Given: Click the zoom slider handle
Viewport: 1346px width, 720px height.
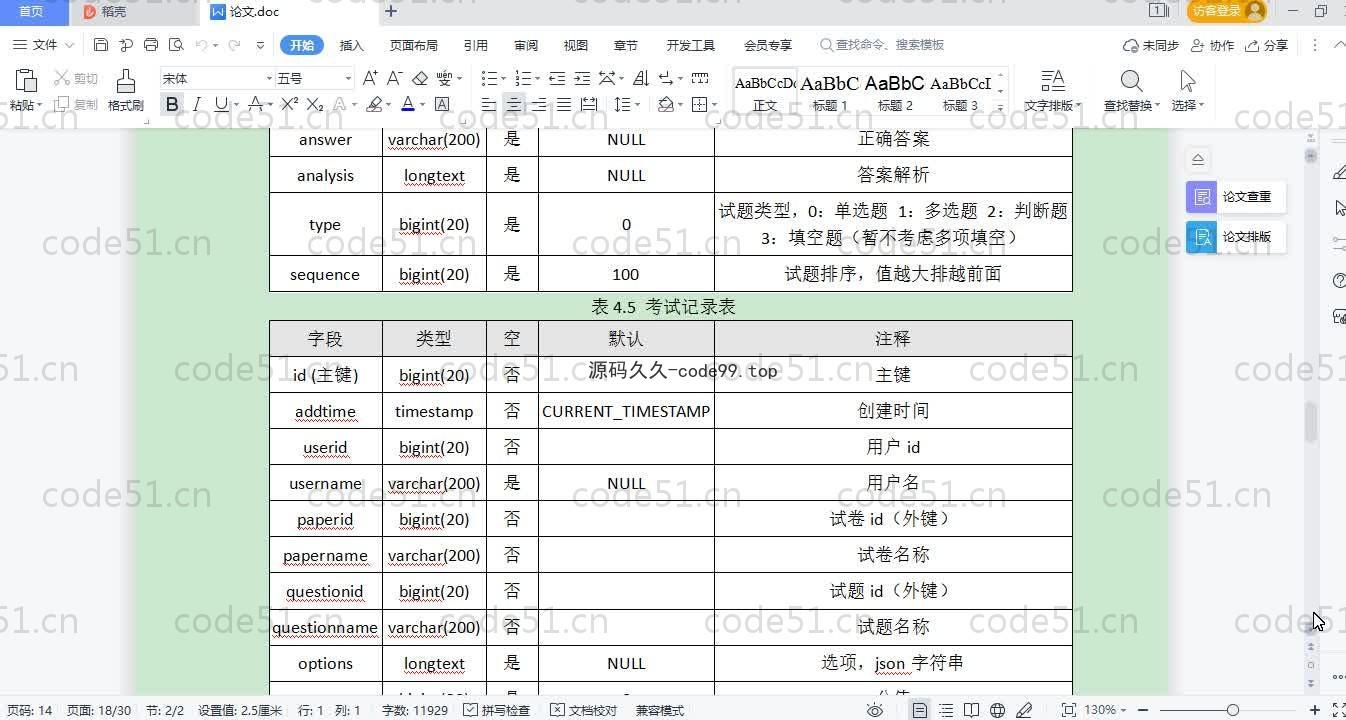Looking at the screenshot, I should pyautogui.click(x=1233, y=710).
